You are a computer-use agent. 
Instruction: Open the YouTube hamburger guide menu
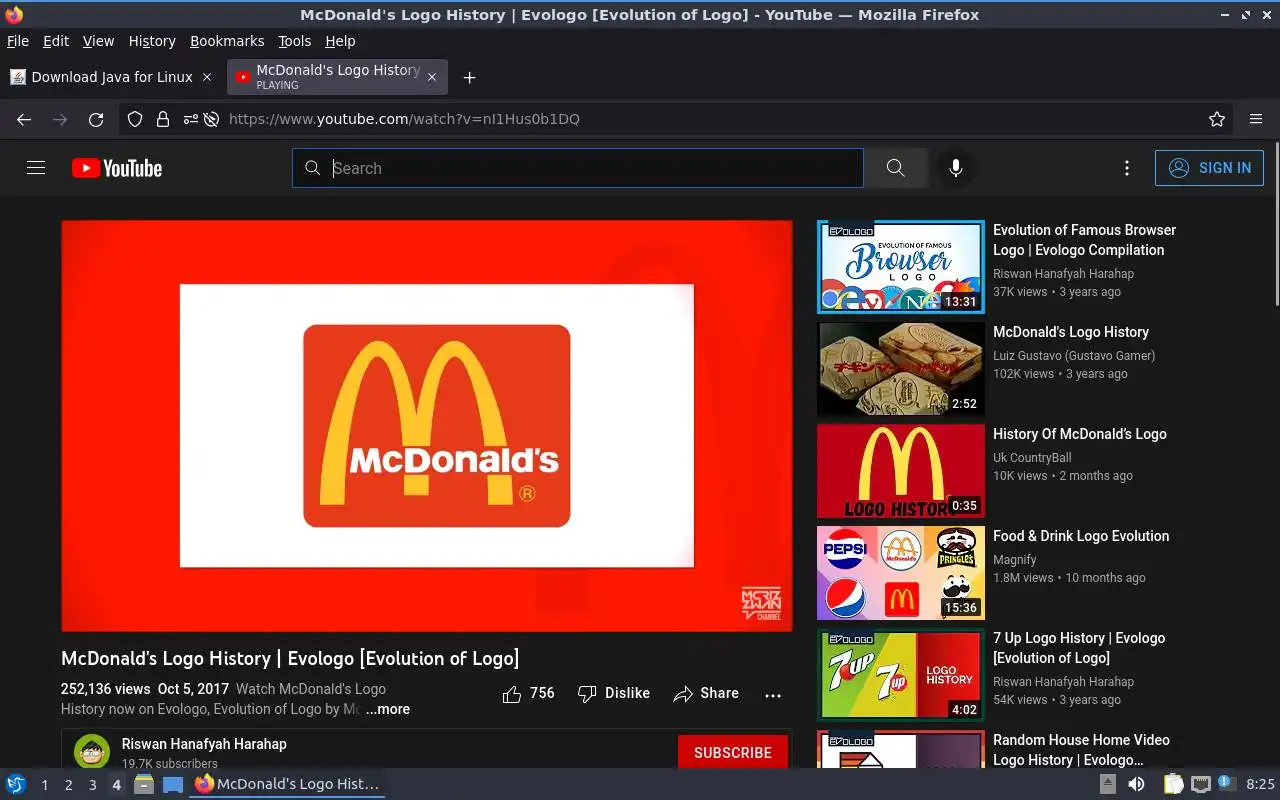pyautogui.click(x=36, y=168)
